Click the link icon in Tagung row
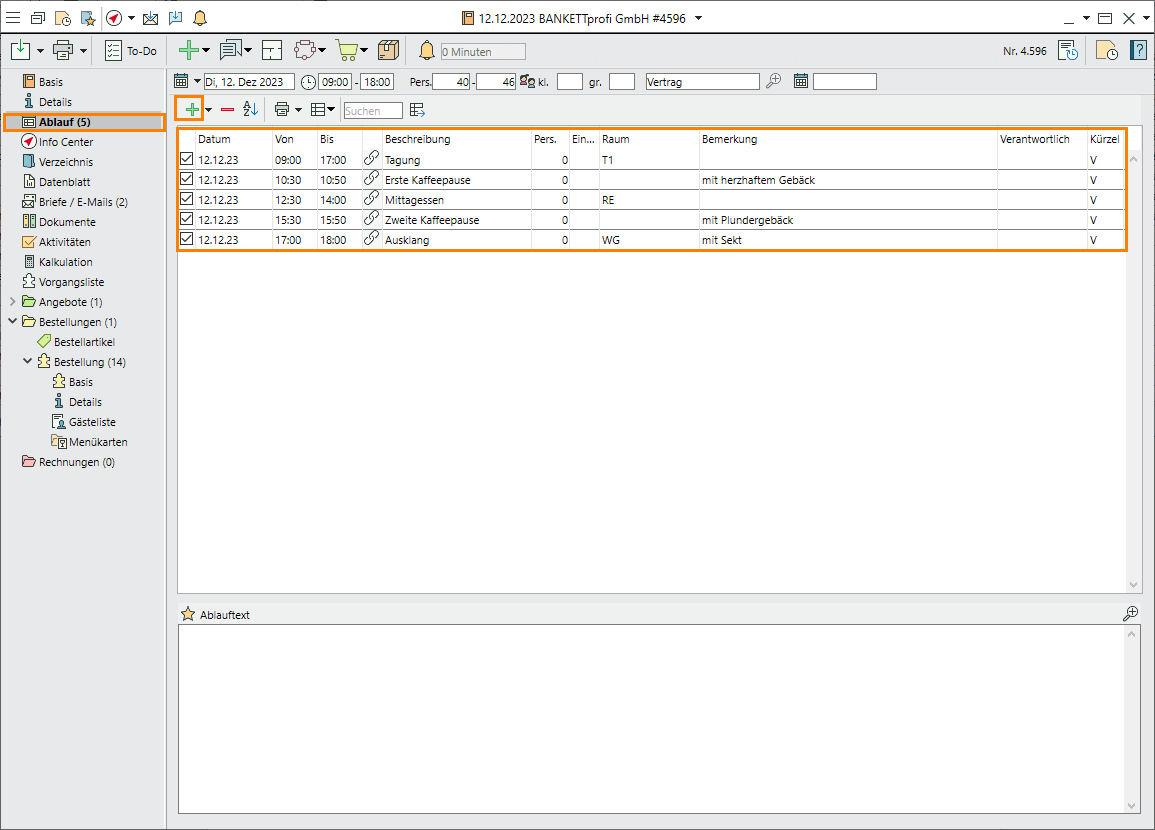 click(372, 159)
